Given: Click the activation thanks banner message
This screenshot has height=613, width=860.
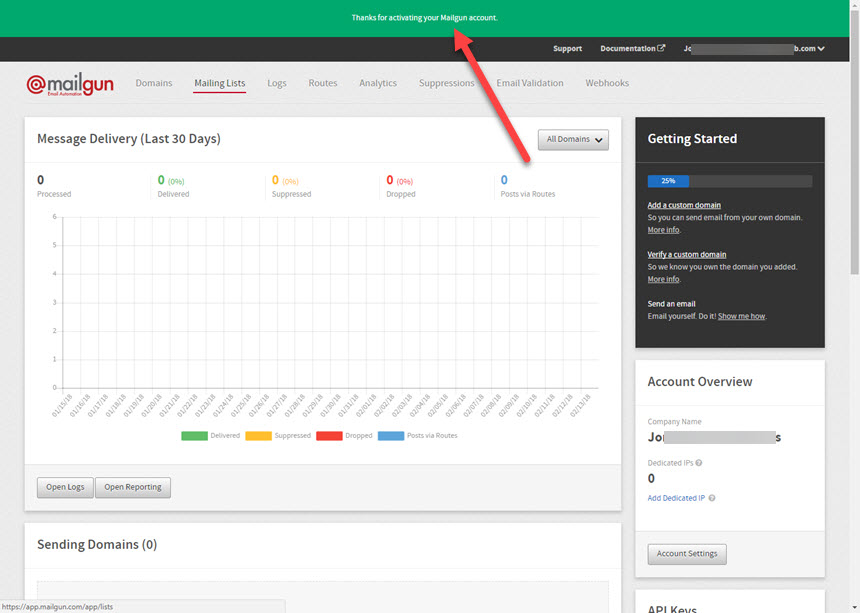Looking at the screenshot, I should coord(425,18).
